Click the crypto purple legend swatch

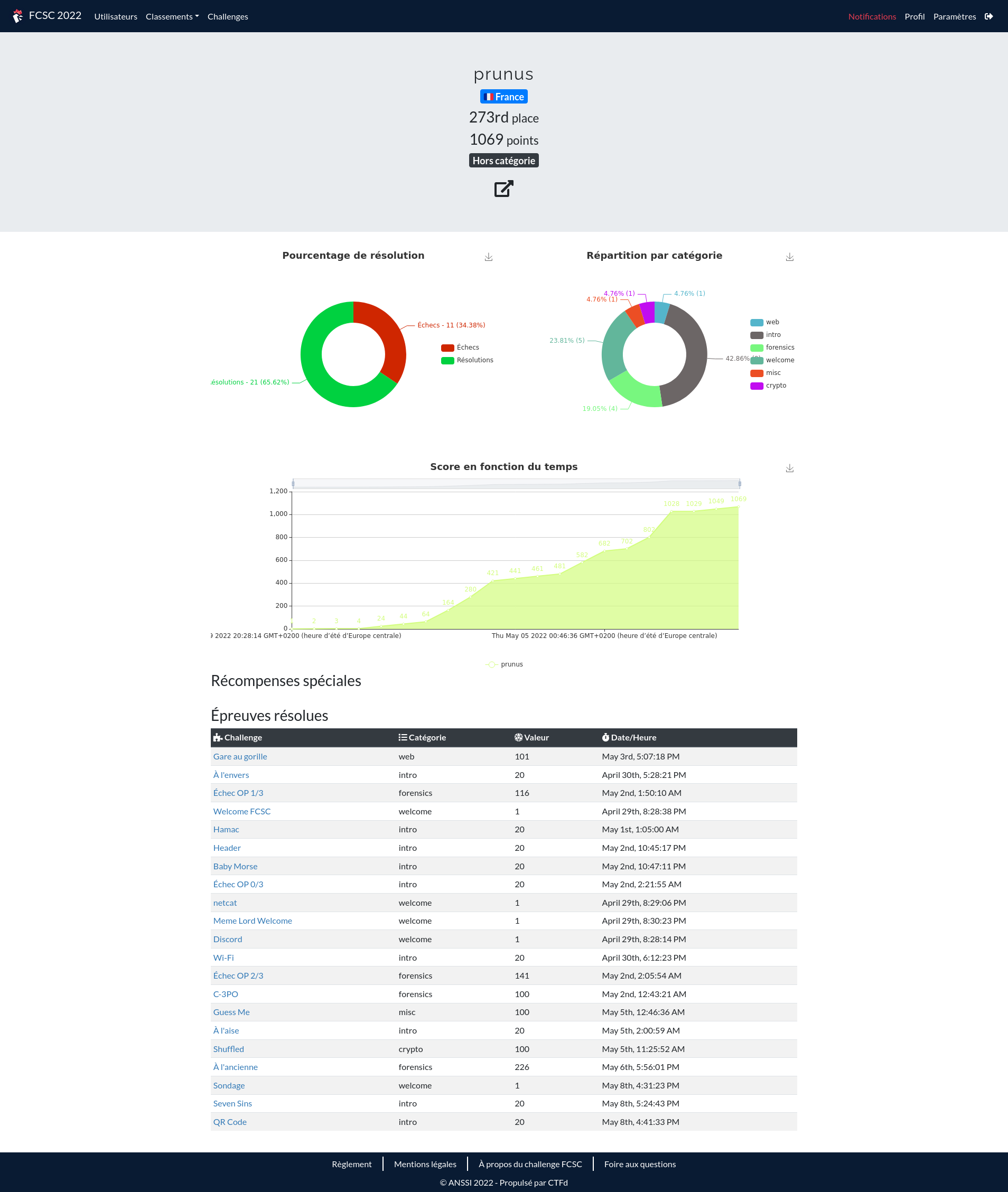point(757,386)
